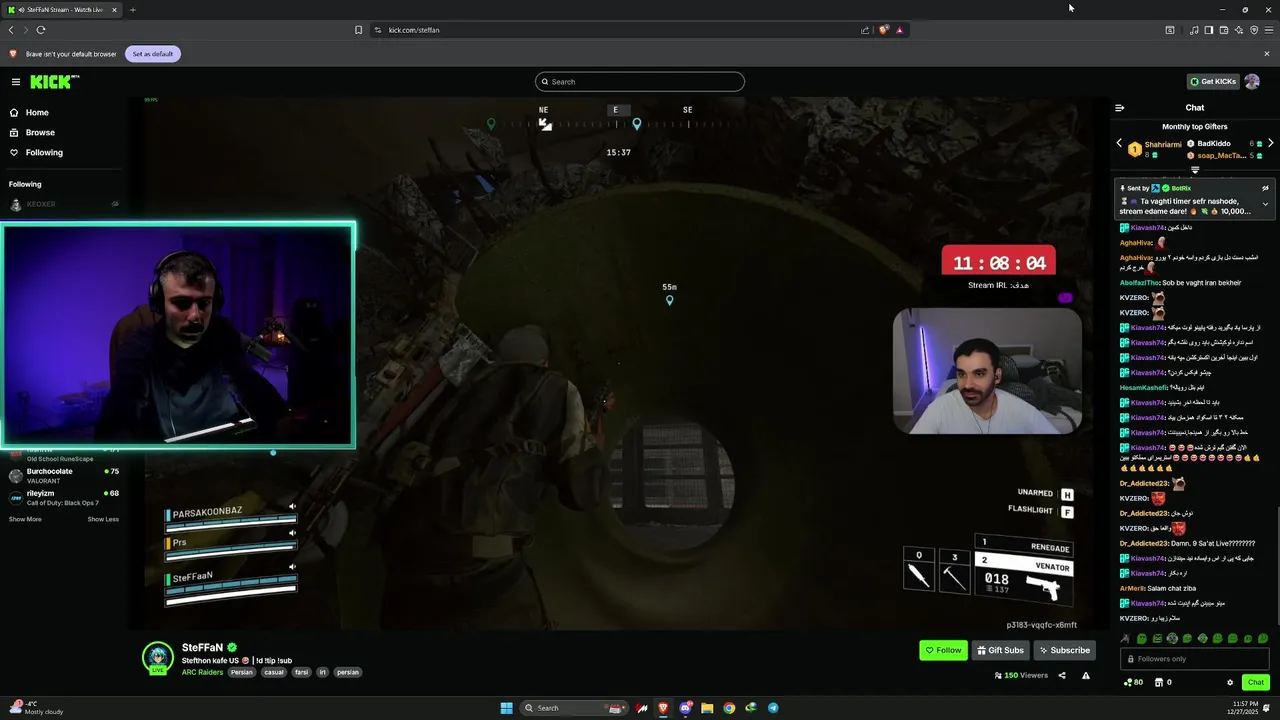
Task: Open the channel points 80 icon
Action: point(1134,682)
